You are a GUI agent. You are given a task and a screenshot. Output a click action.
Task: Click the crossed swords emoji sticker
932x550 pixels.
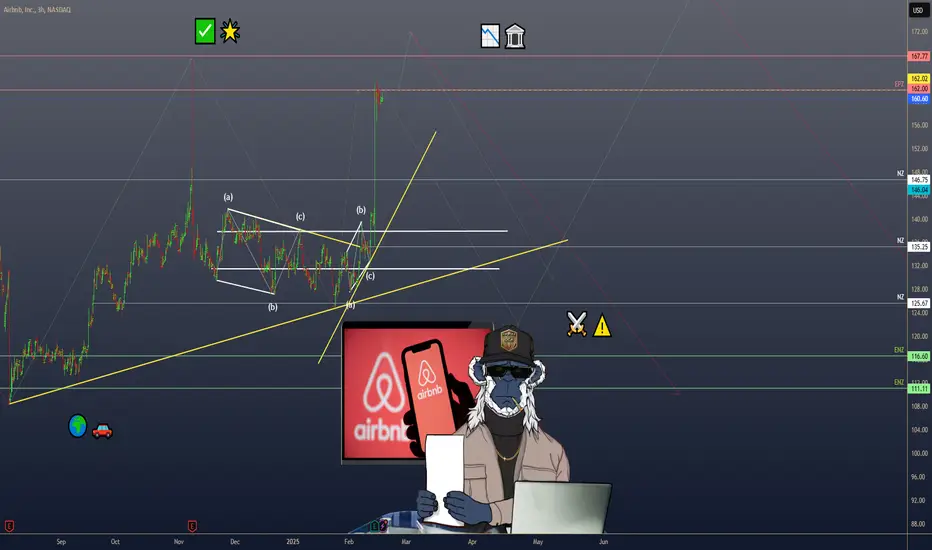coord(577,325)
